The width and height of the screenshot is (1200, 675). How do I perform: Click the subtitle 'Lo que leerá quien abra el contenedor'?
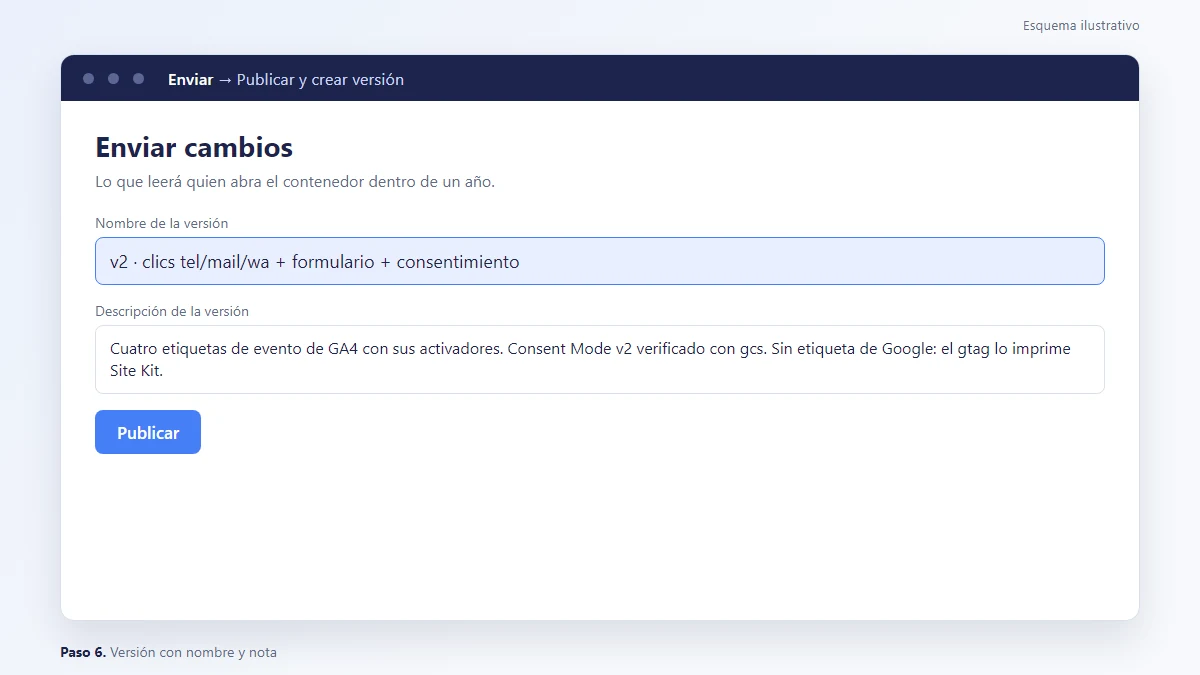pos(295,182)
